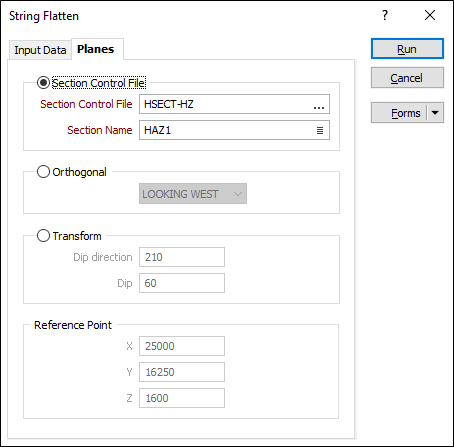Close the String Flatten dialog
454x447 pixels.
430,15
